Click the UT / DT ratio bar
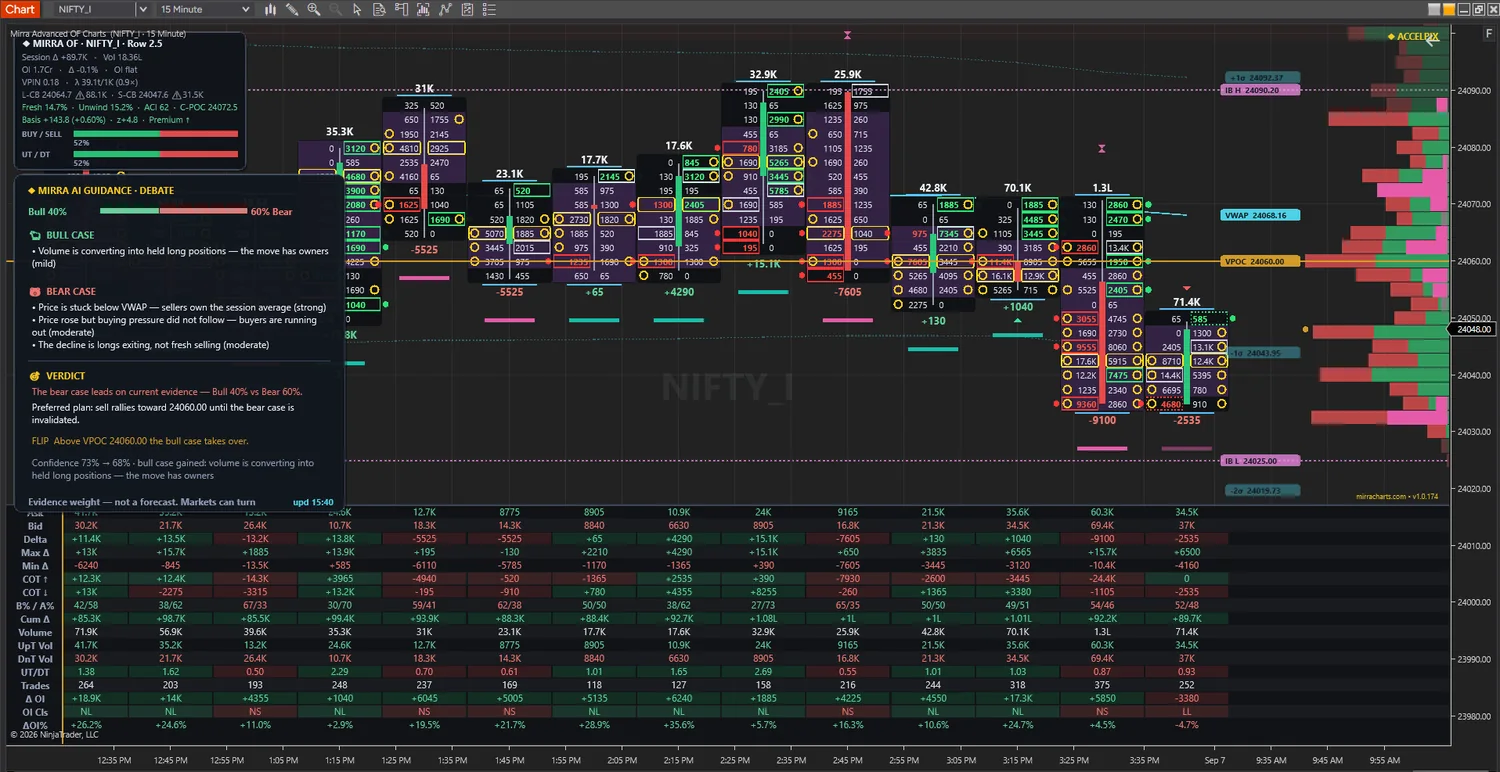The image size is (1500, 772). coord(156,154)
